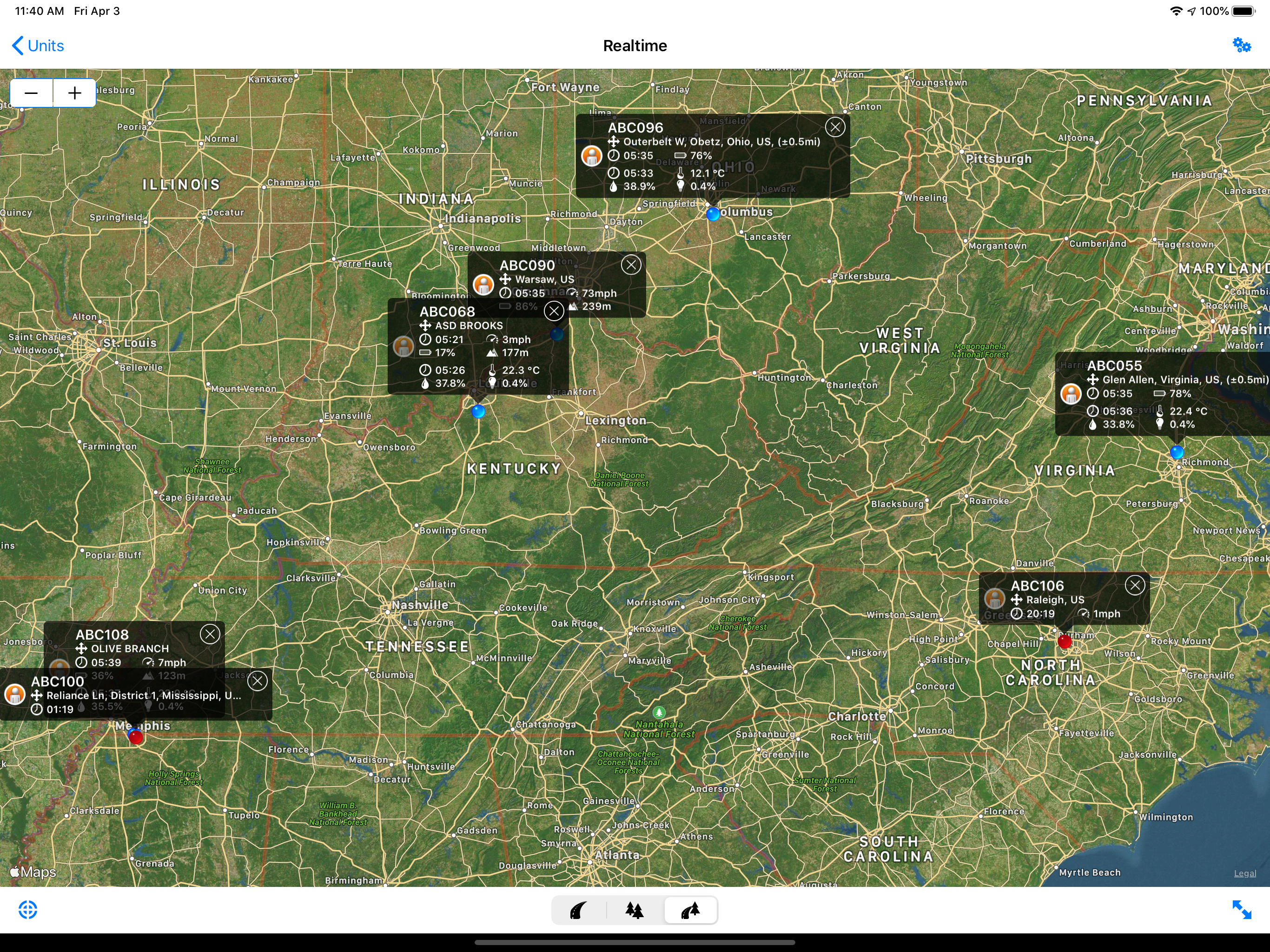The width and height of the screenshot is (1270, 952).
Task: Close the ABC090 callout
Action: (631, 264)
